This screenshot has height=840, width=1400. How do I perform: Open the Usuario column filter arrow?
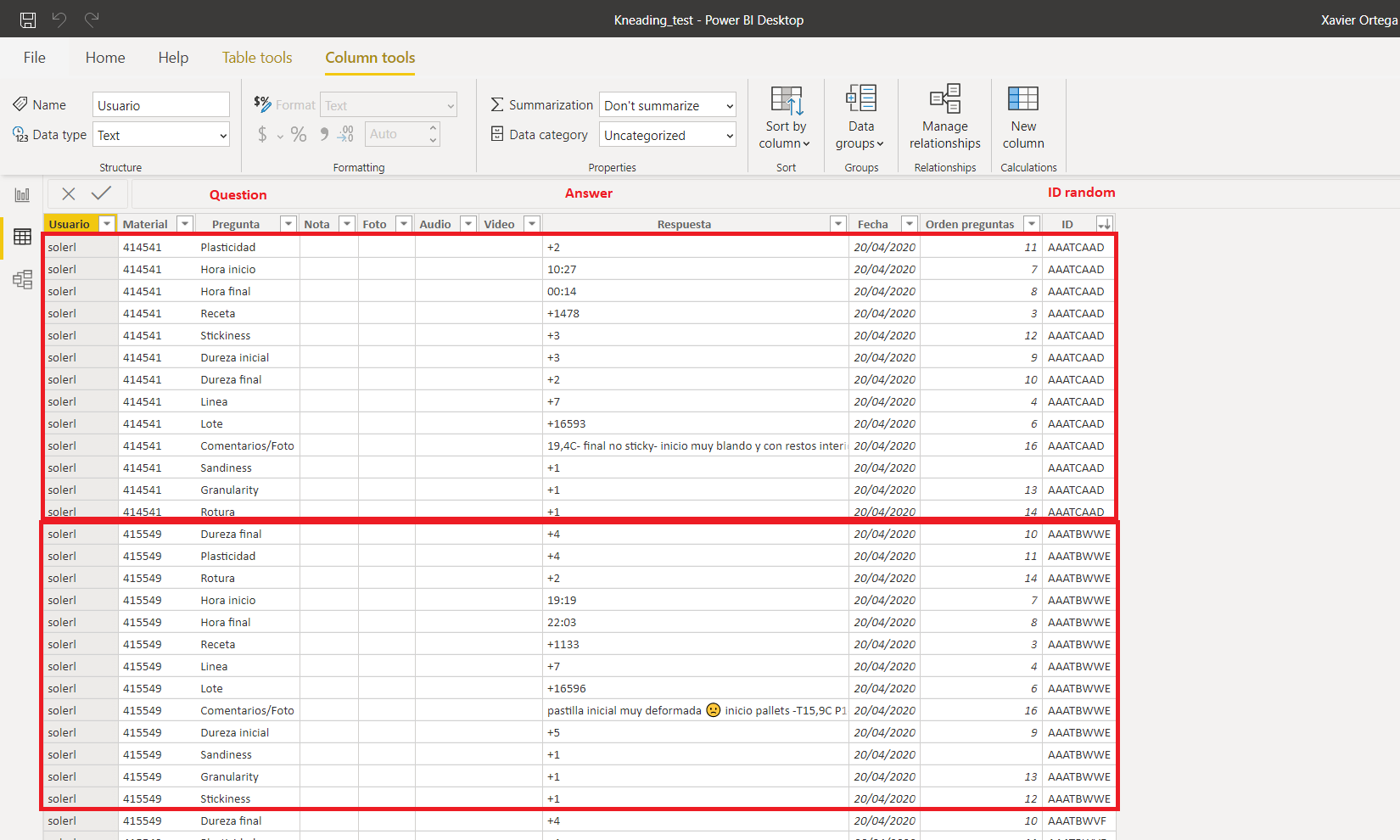(x=107, y=224)
